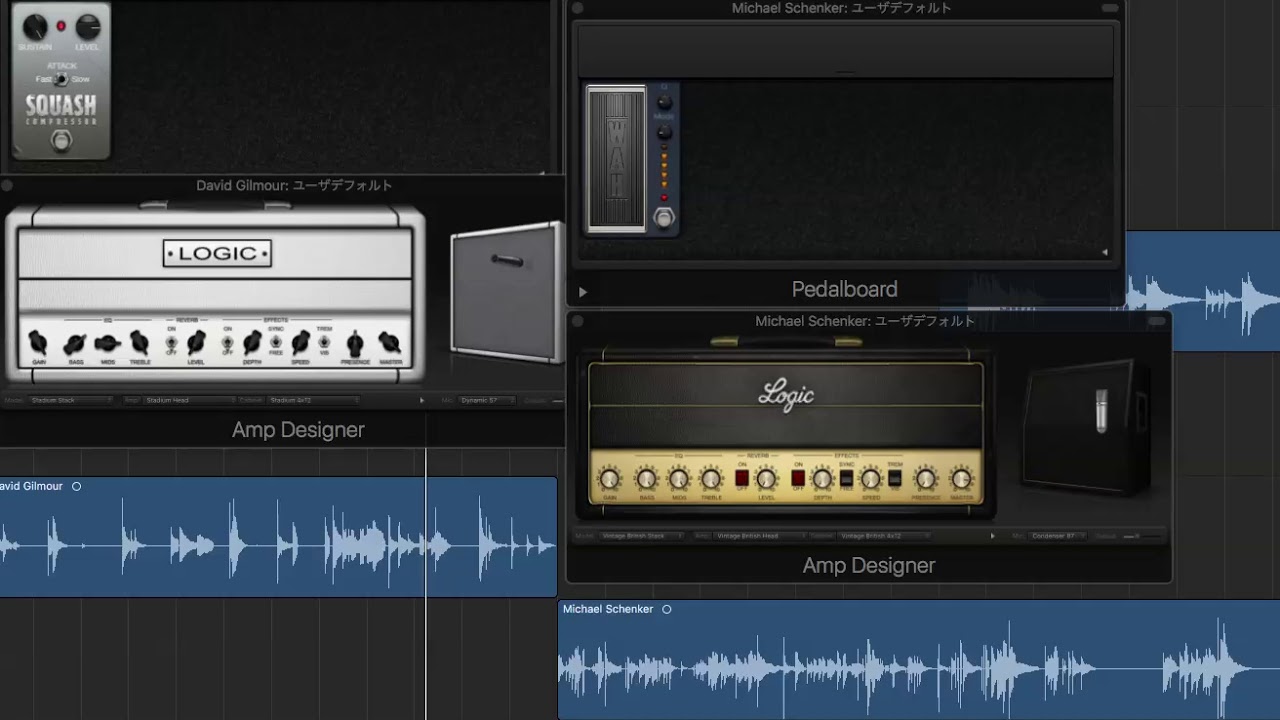Open the Vintage British Stack model dropdown
The height and width of the screenshot is (720, 1280).
642,536
